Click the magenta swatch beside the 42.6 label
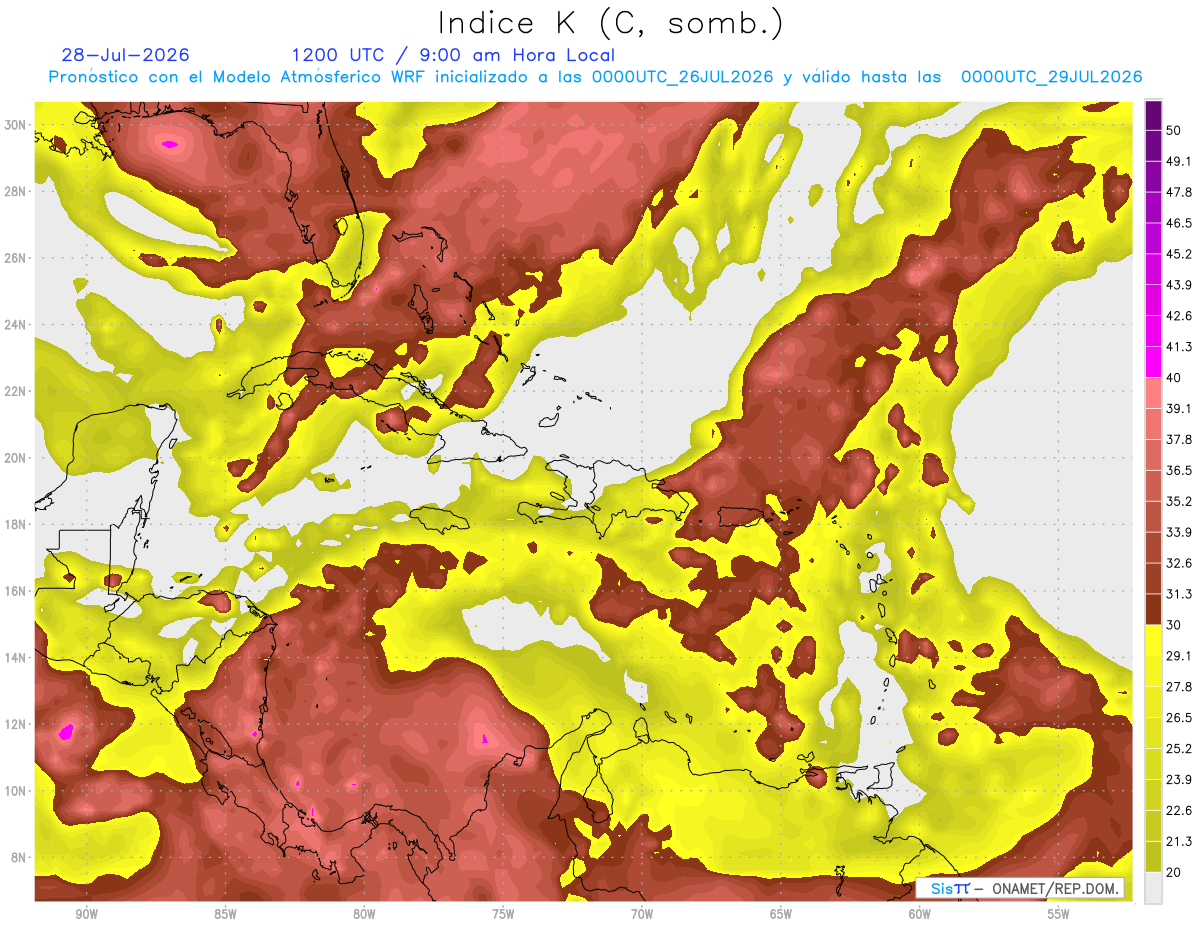The image size is (1200, 927). pyautogui.click(x=1153, y=330)
